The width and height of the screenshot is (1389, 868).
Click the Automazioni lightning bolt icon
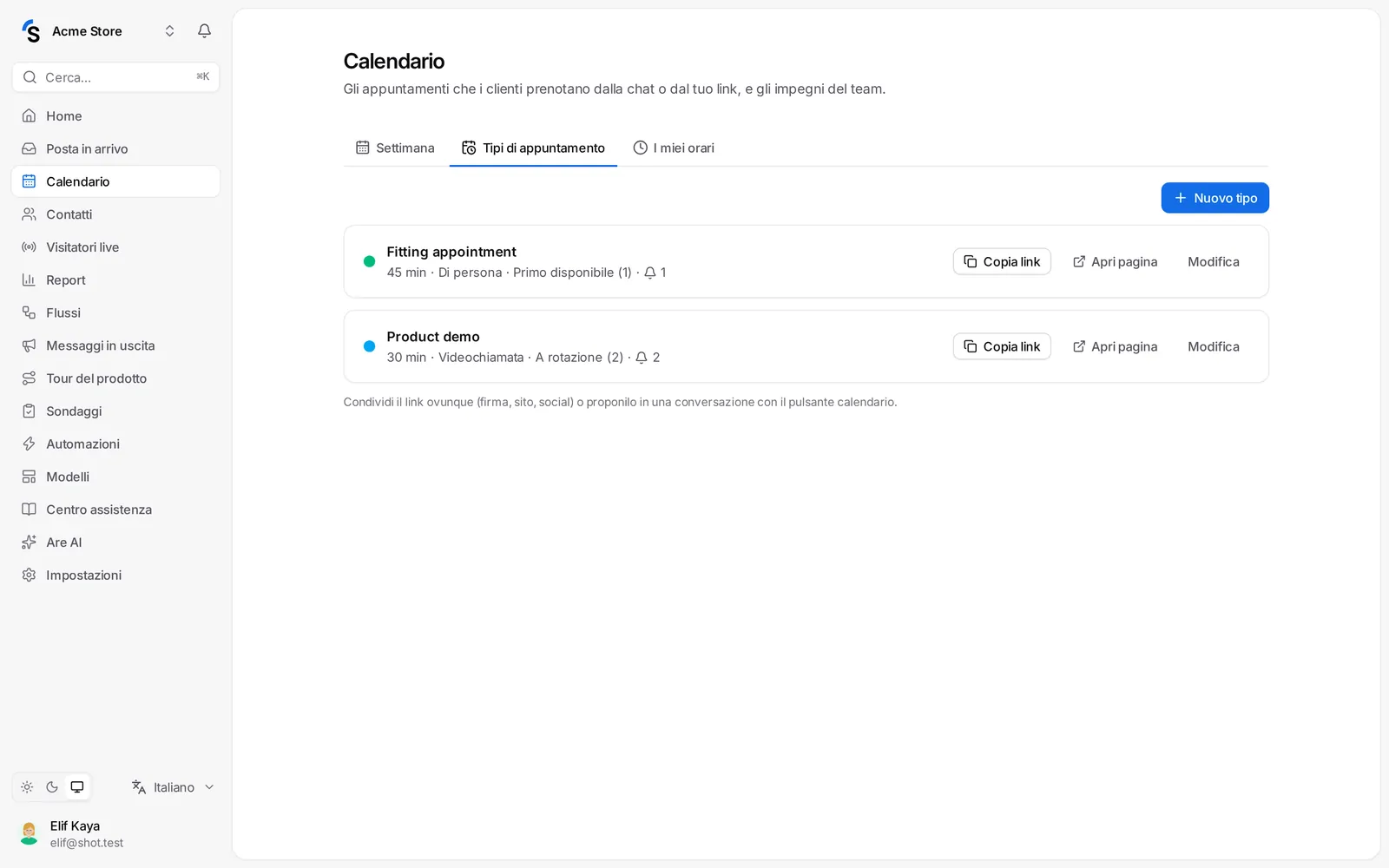tap(29, 444)
